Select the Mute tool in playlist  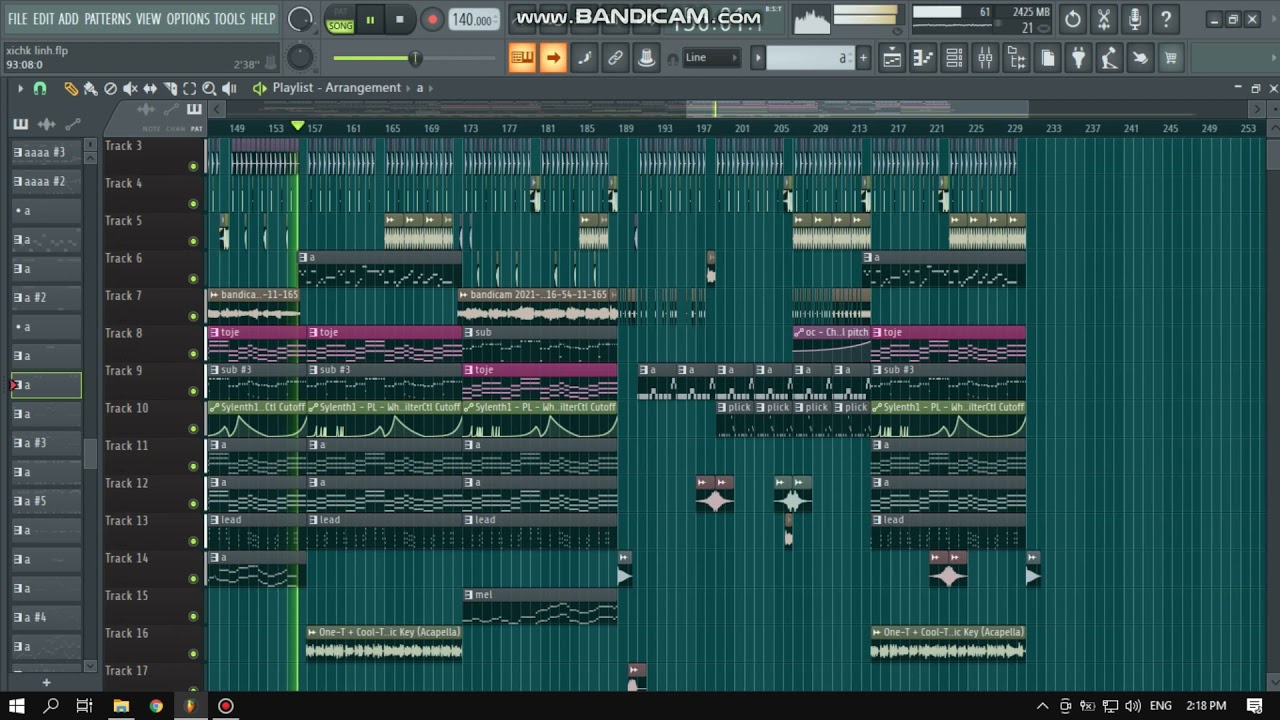coord(130,88)
